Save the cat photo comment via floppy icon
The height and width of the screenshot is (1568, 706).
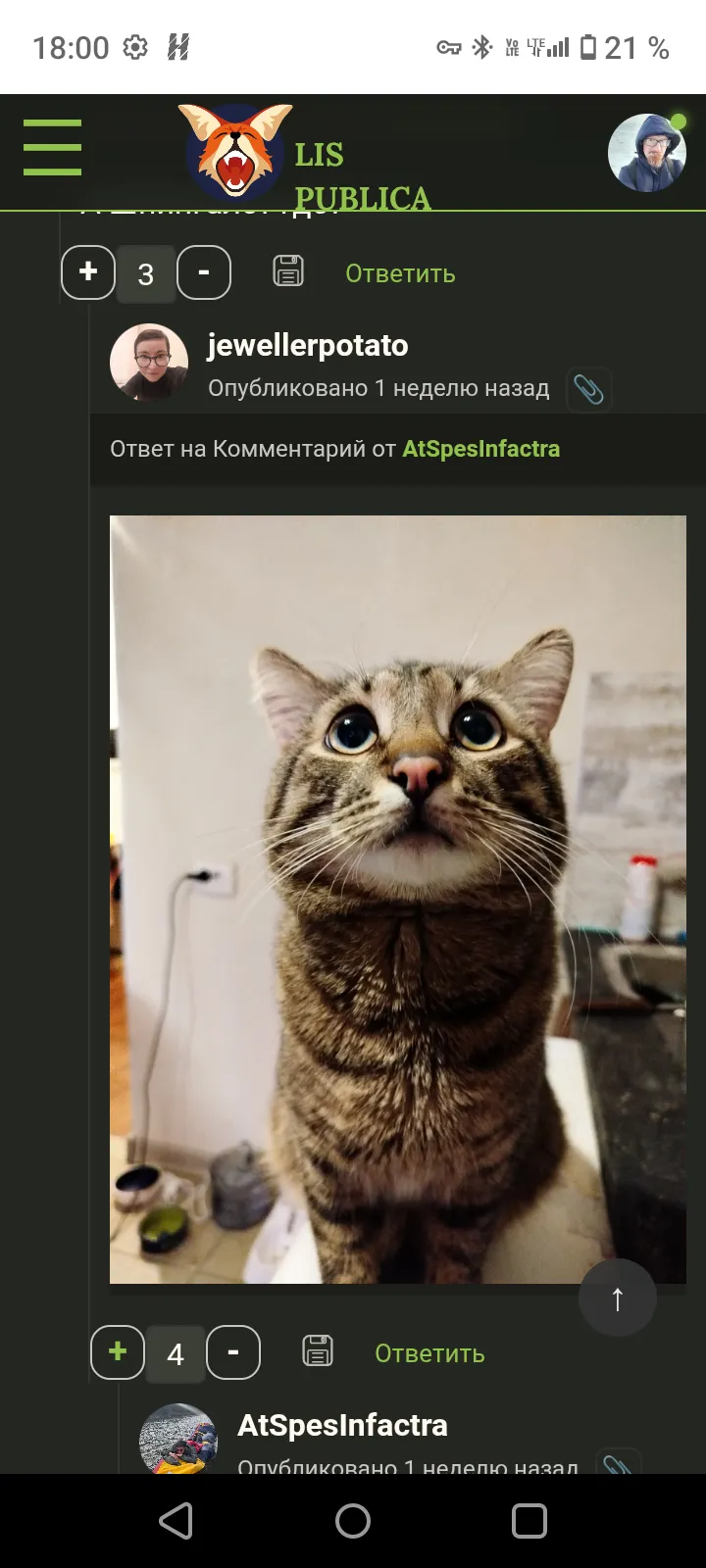click(318, 1351)
